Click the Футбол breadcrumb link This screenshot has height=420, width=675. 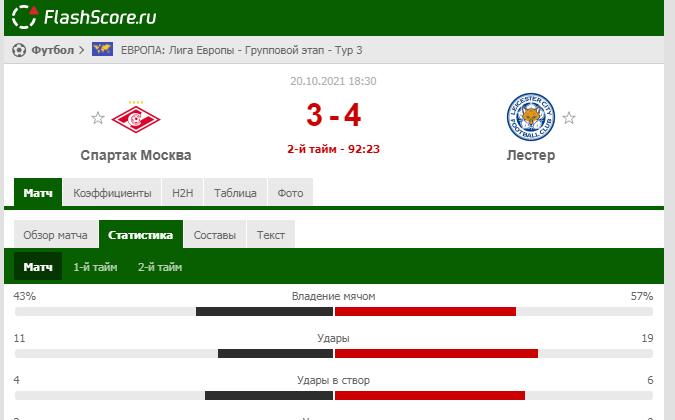coord(53,50)
